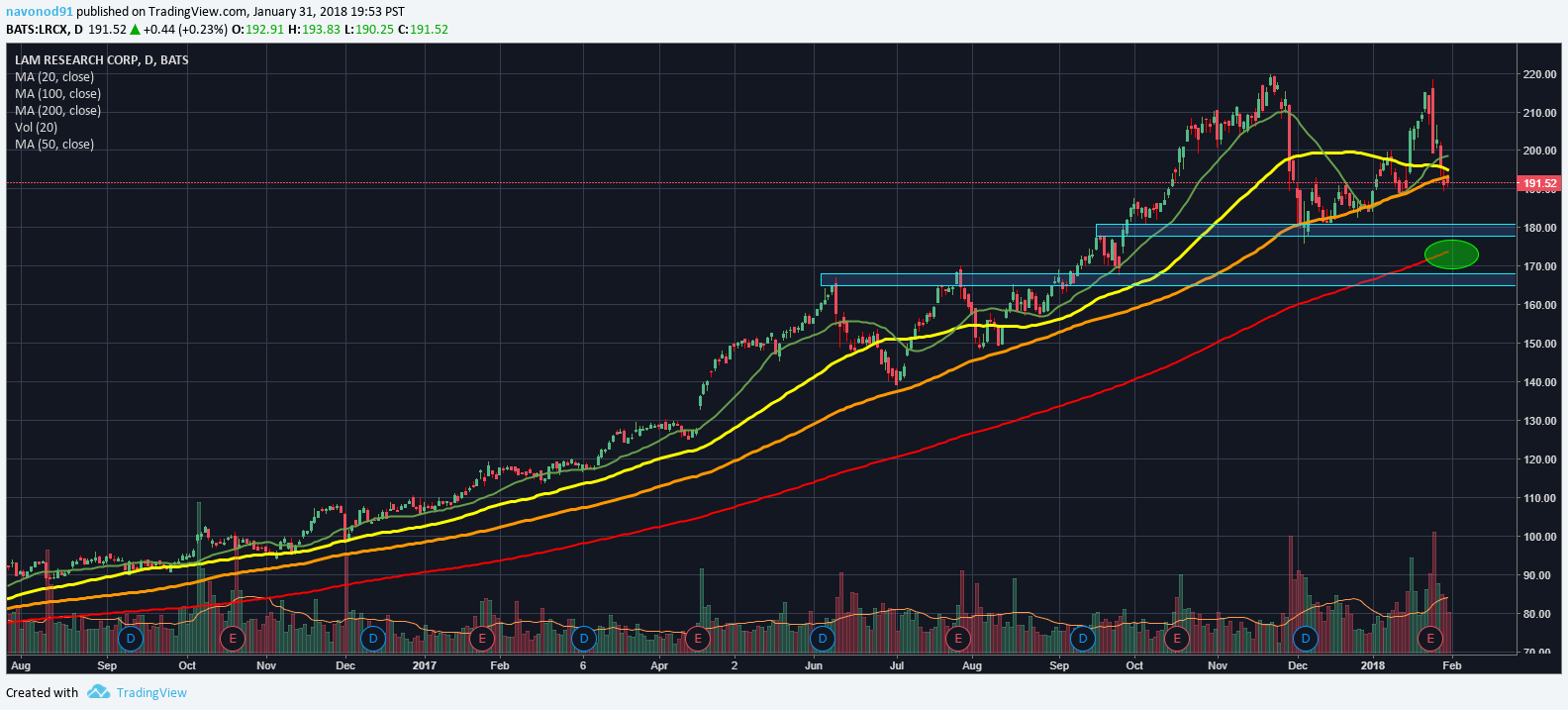The height and width of the screenshot is (710, 1568).
Task: Click the dividend marker between Aug and Sep 2016
Action: [131, 639]
